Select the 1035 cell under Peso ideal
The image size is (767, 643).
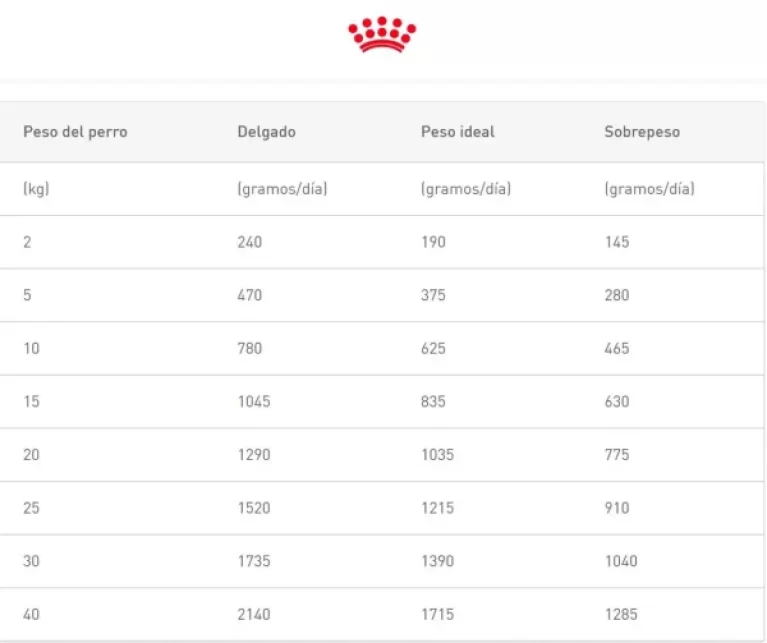tap(437, 455)
